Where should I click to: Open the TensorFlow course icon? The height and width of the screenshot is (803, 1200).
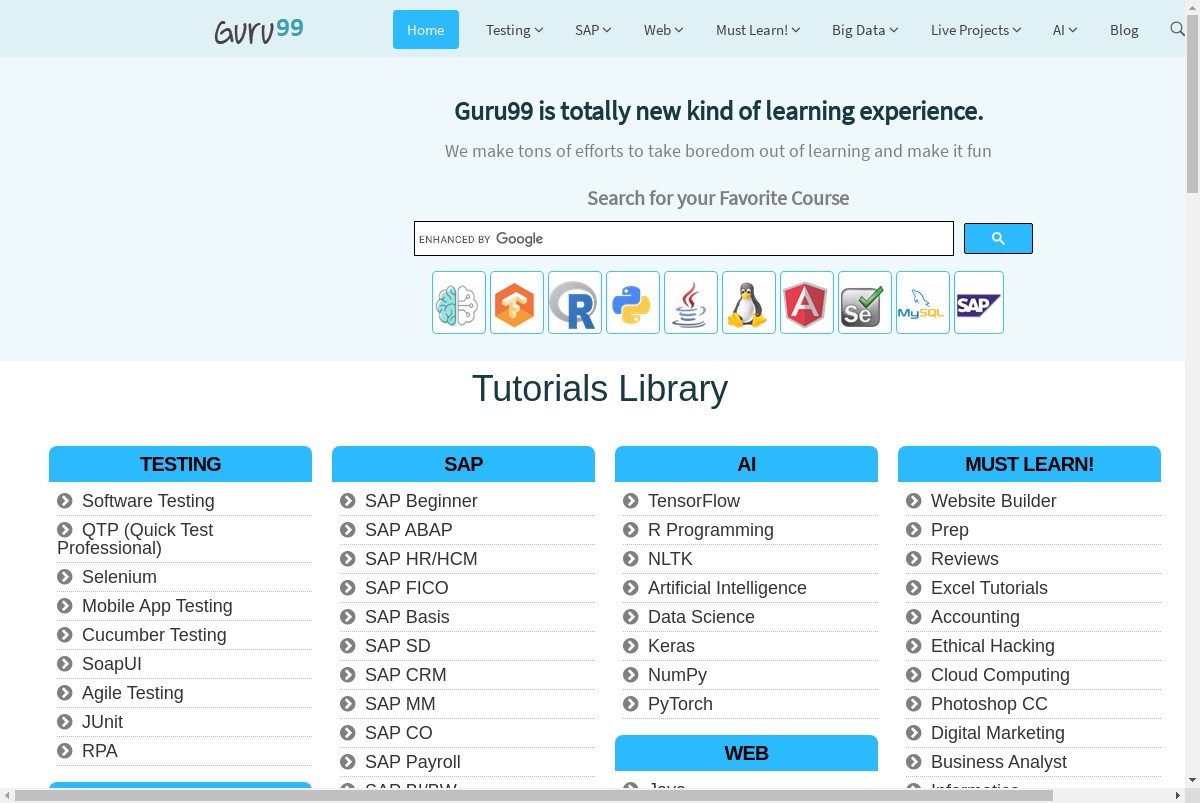pyautogui.click(x=517, y=302)
